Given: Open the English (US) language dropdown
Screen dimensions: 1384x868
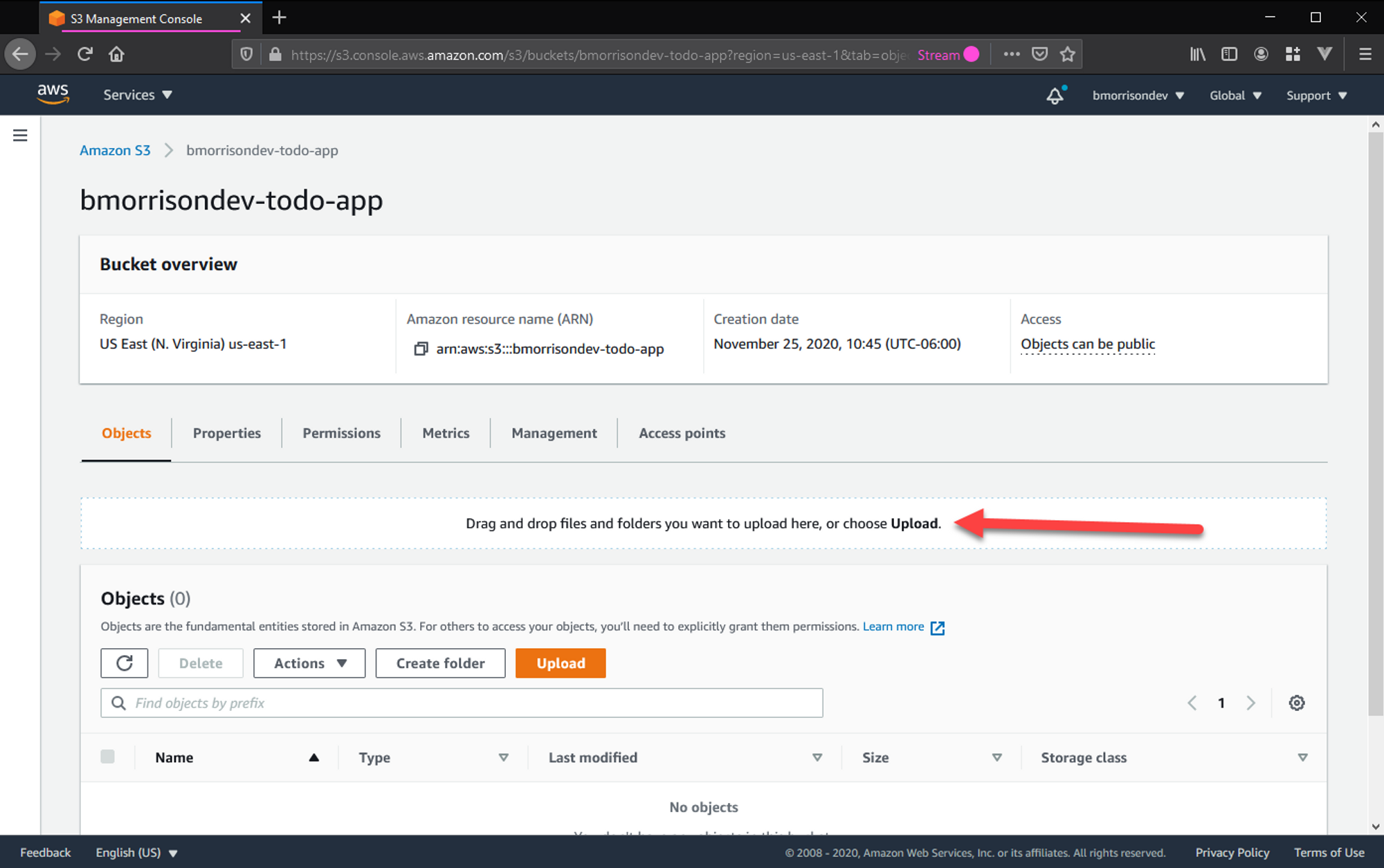Looking at the screenshot, I should [137, 852].
